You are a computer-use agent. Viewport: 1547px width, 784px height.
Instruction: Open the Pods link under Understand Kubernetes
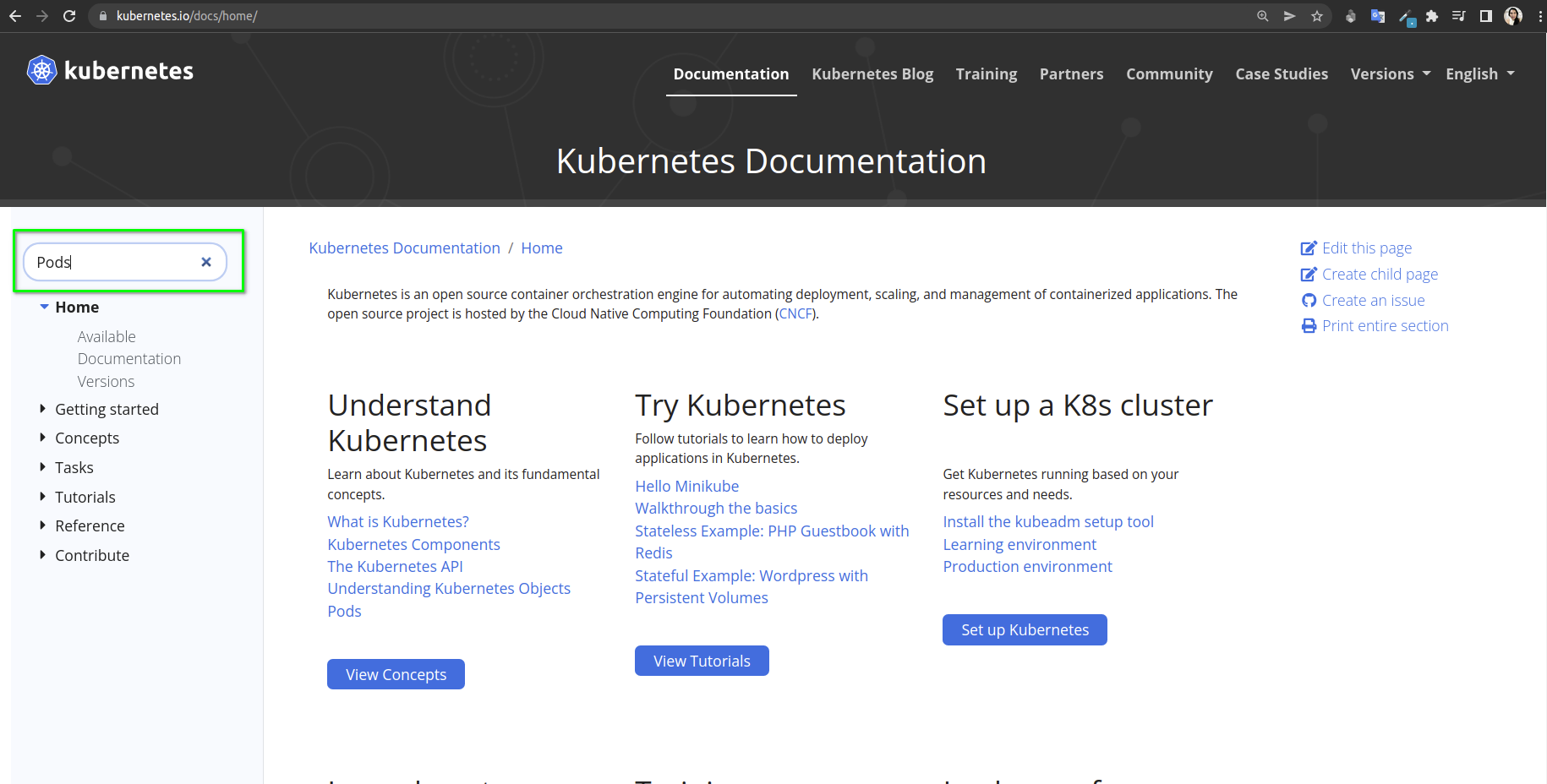coord(344,612)
